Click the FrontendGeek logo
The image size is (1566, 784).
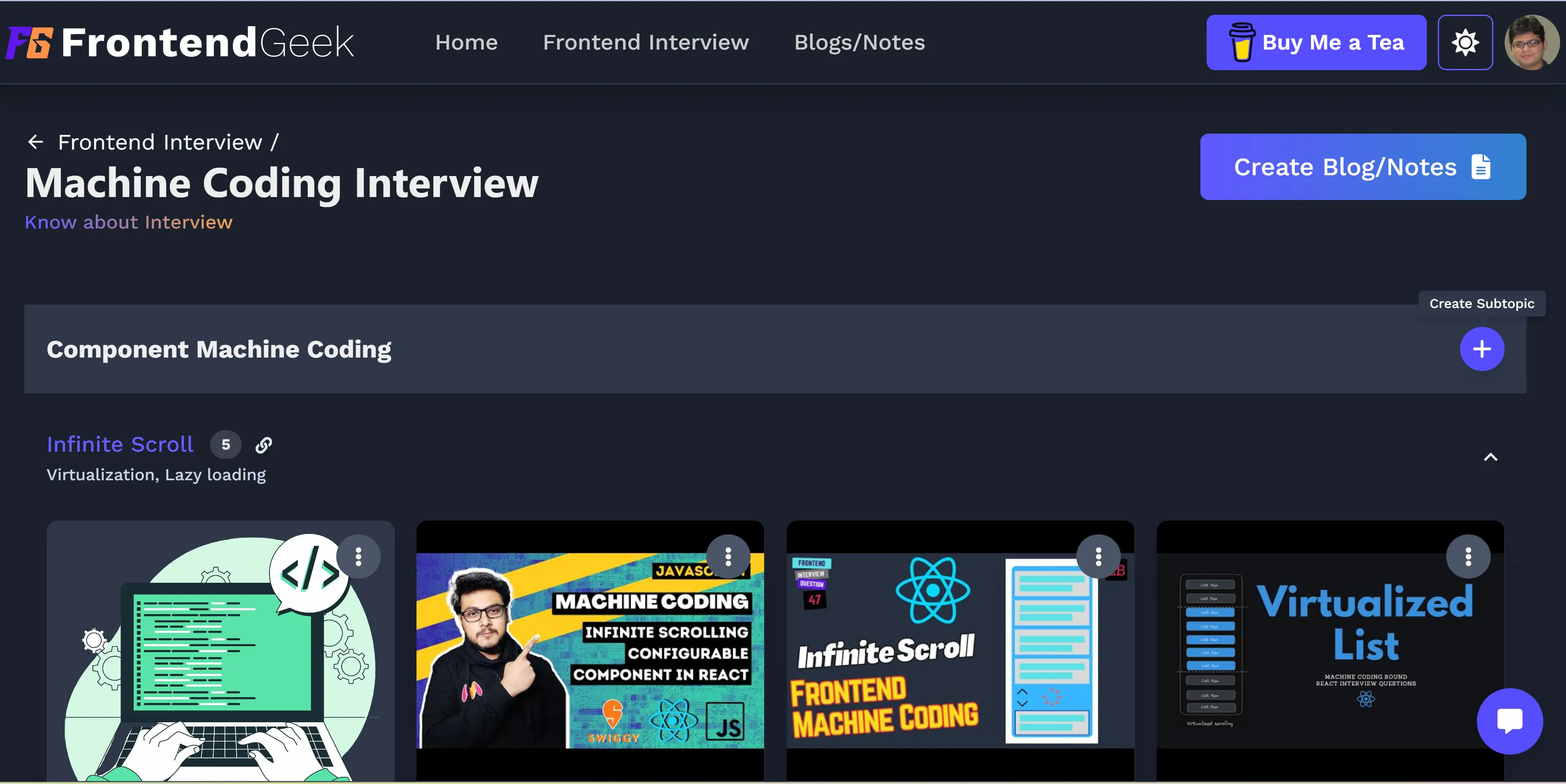(x=180, y=42)
